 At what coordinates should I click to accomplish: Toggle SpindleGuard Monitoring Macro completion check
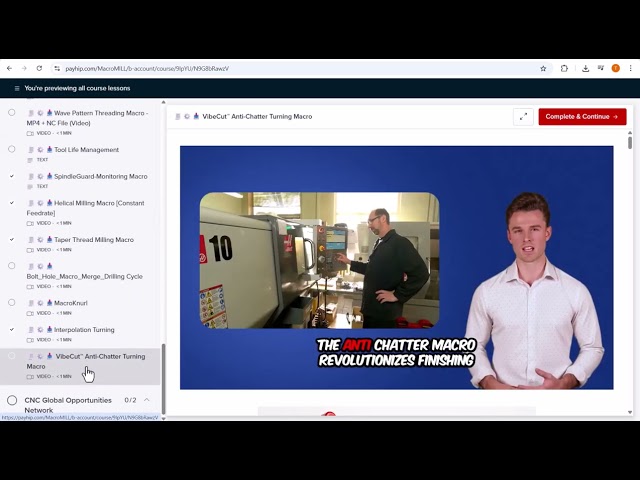12,176
